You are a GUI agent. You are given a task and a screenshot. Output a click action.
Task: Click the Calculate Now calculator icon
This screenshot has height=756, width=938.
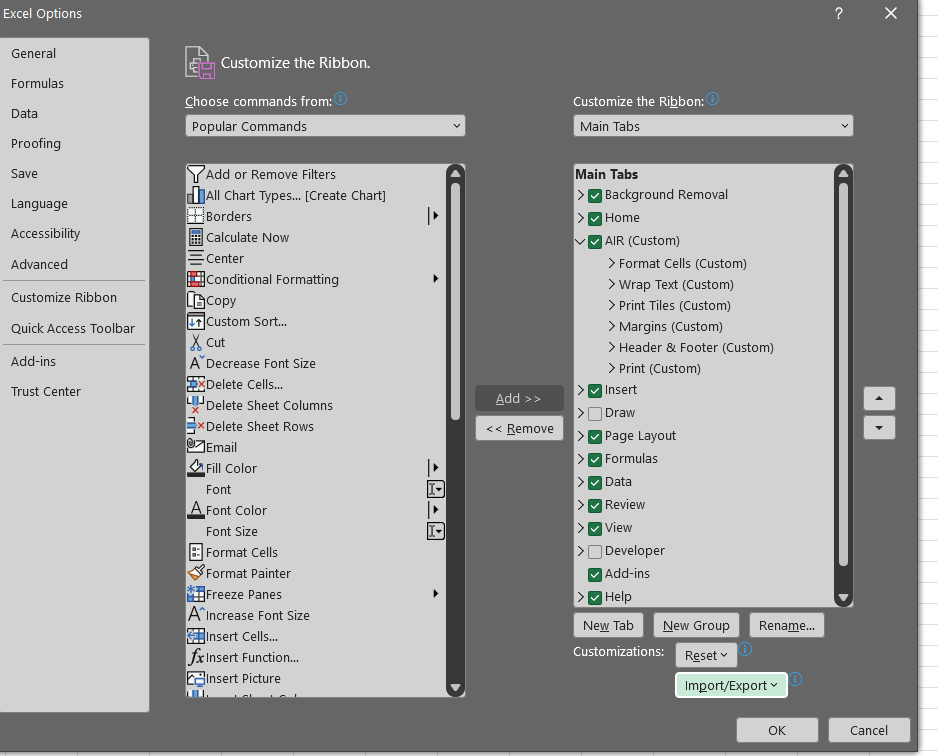pos(196,237)
